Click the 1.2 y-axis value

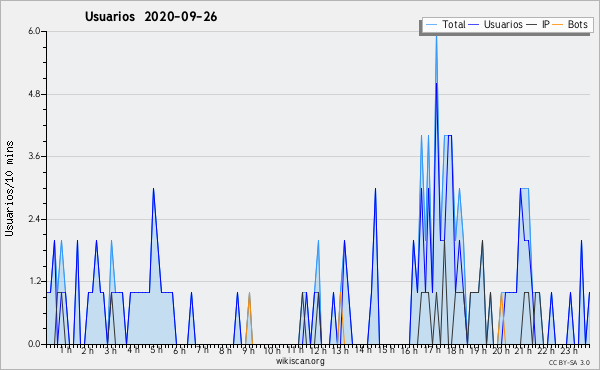(x=34, y=282)
